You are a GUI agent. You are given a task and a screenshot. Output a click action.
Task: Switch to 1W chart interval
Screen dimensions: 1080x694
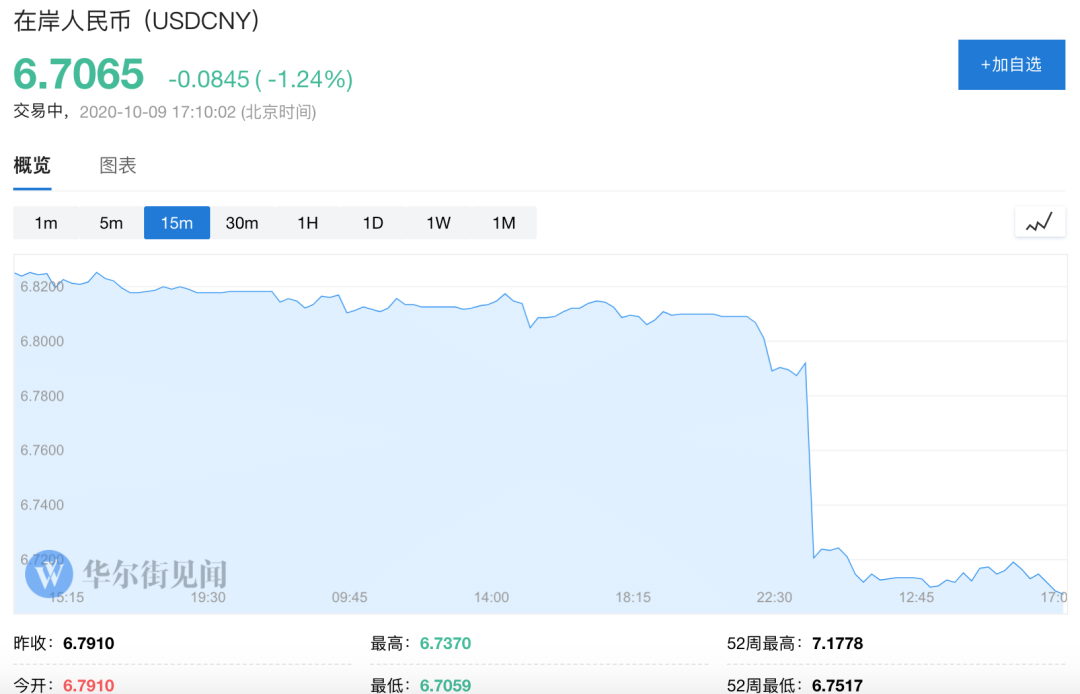[439, 223]
